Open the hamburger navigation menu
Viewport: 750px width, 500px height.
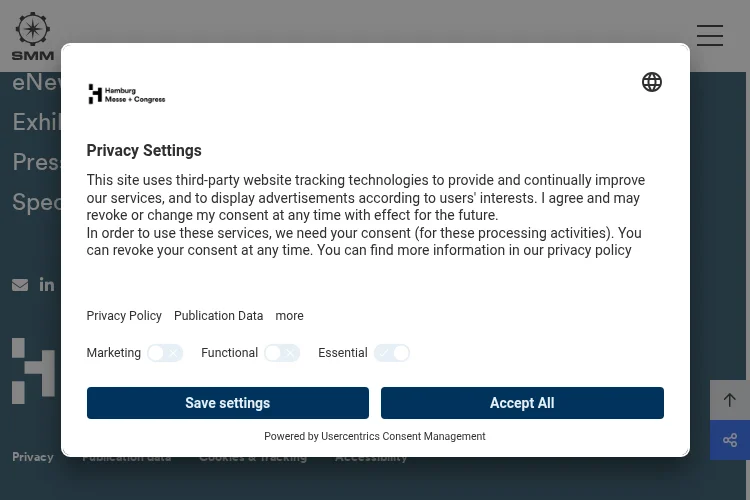(x=710, y=36)
